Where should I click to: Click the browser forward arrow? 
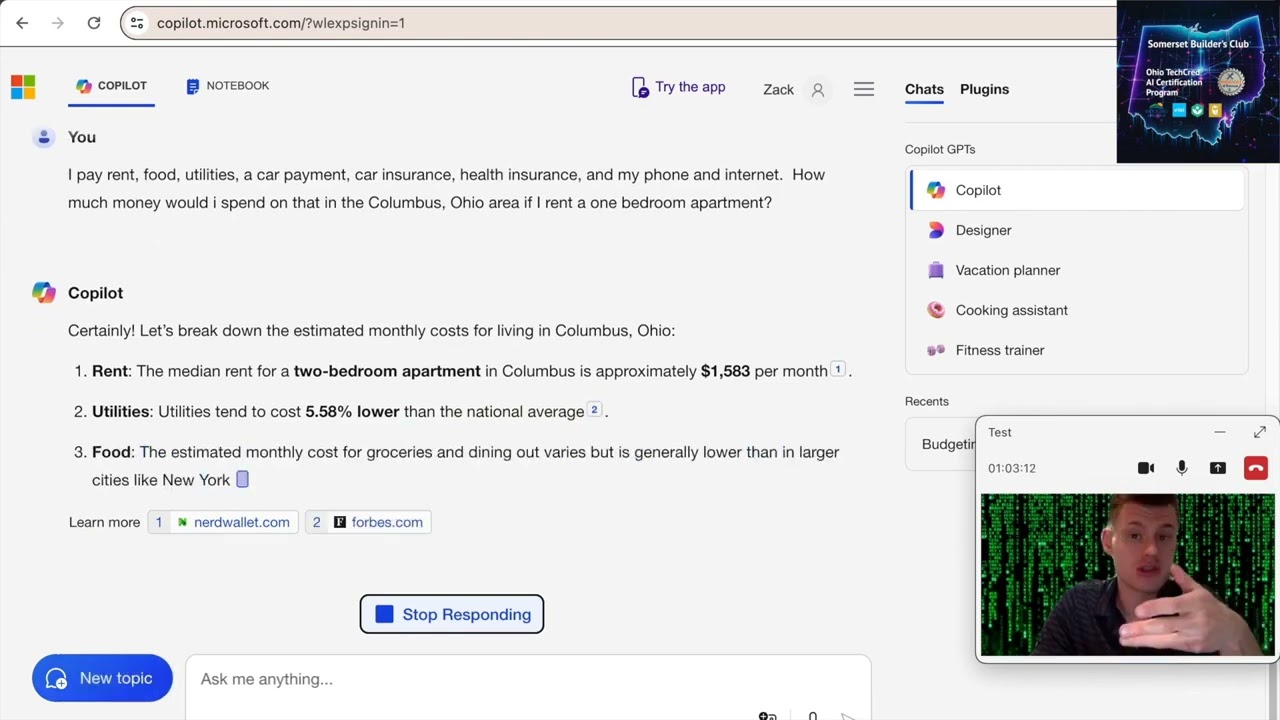pos(58,23)
